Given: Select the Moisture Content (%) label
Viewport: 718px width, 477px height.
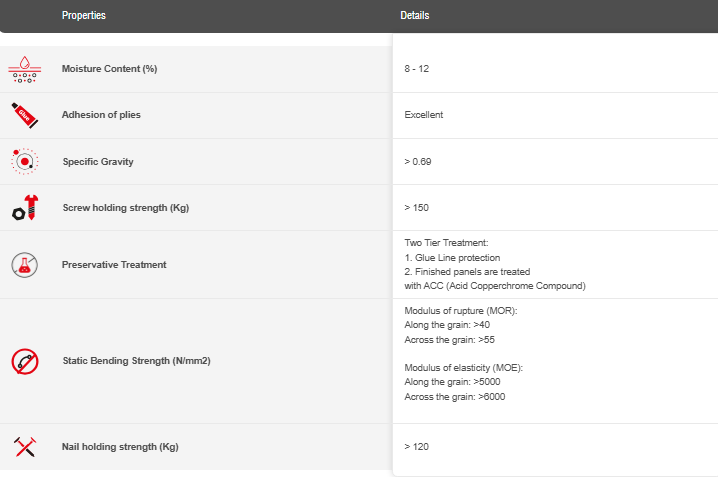Looking at the screenshot, I should tap(109, 69).
